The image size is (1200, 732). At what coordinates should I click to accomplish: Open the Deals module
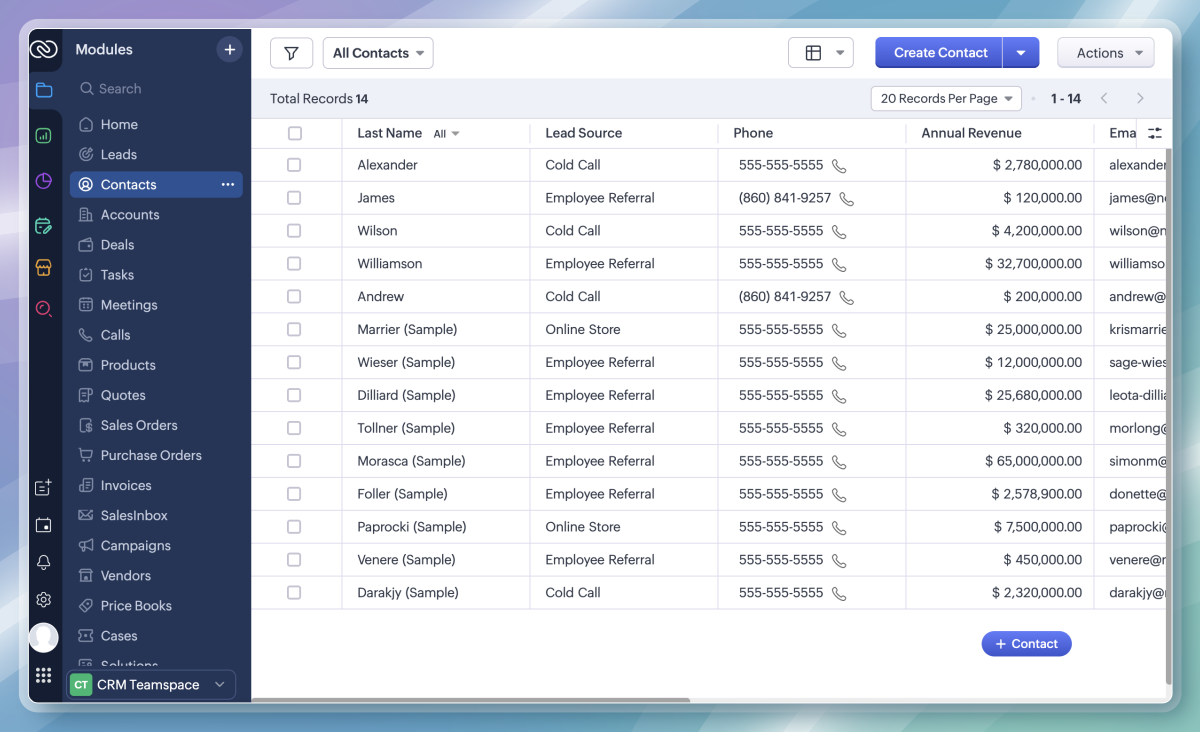click(x=117, y=245)
